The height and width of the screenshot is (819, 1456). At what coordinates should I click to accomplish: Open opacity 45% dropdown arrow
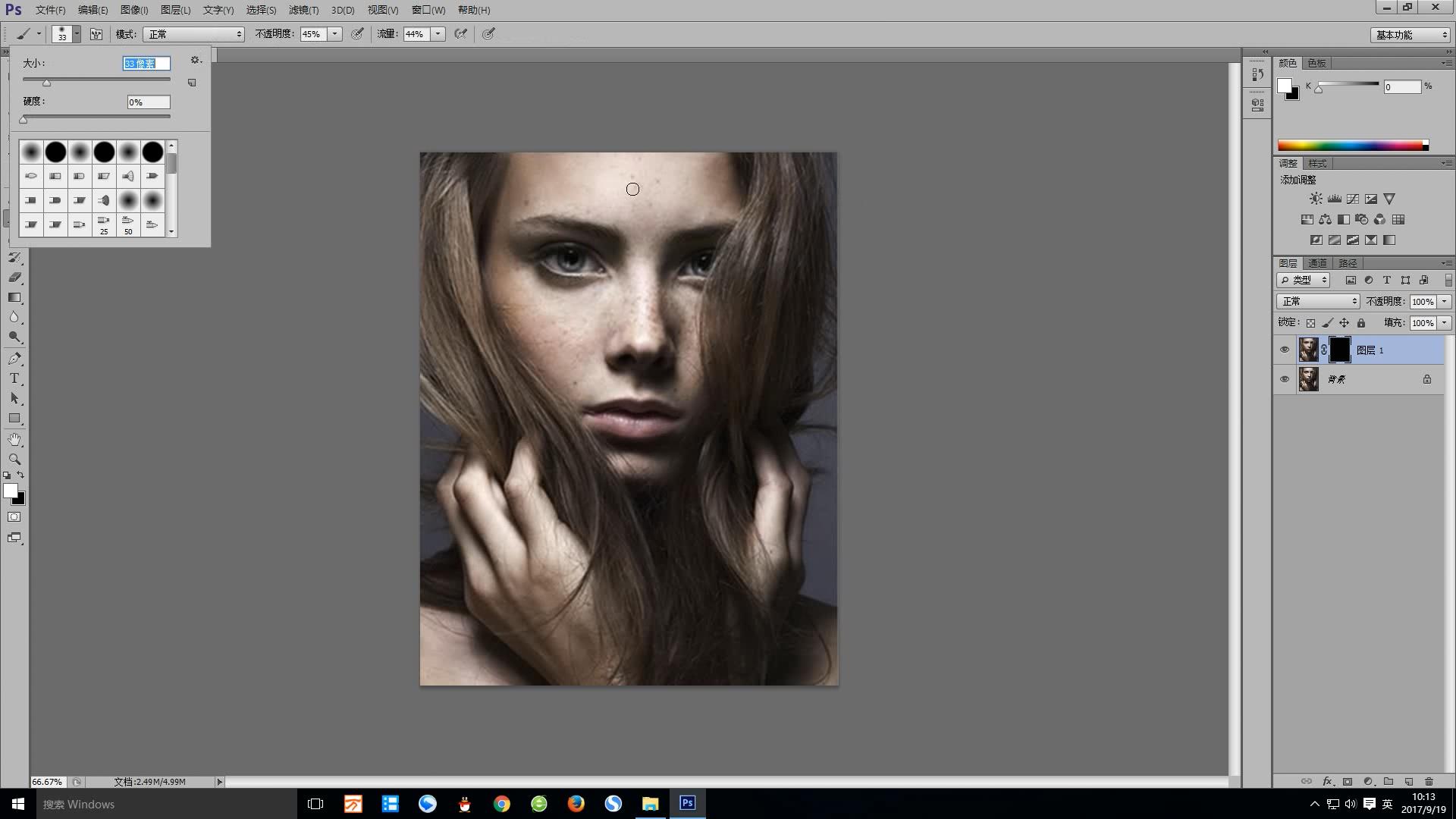334,34
